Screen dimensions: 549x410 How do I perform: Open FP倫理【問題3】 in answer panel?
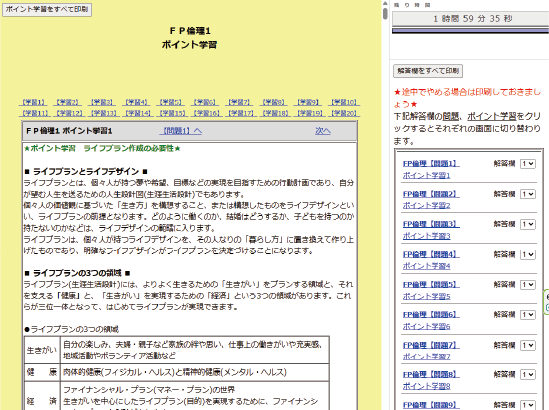coord(431,224)
